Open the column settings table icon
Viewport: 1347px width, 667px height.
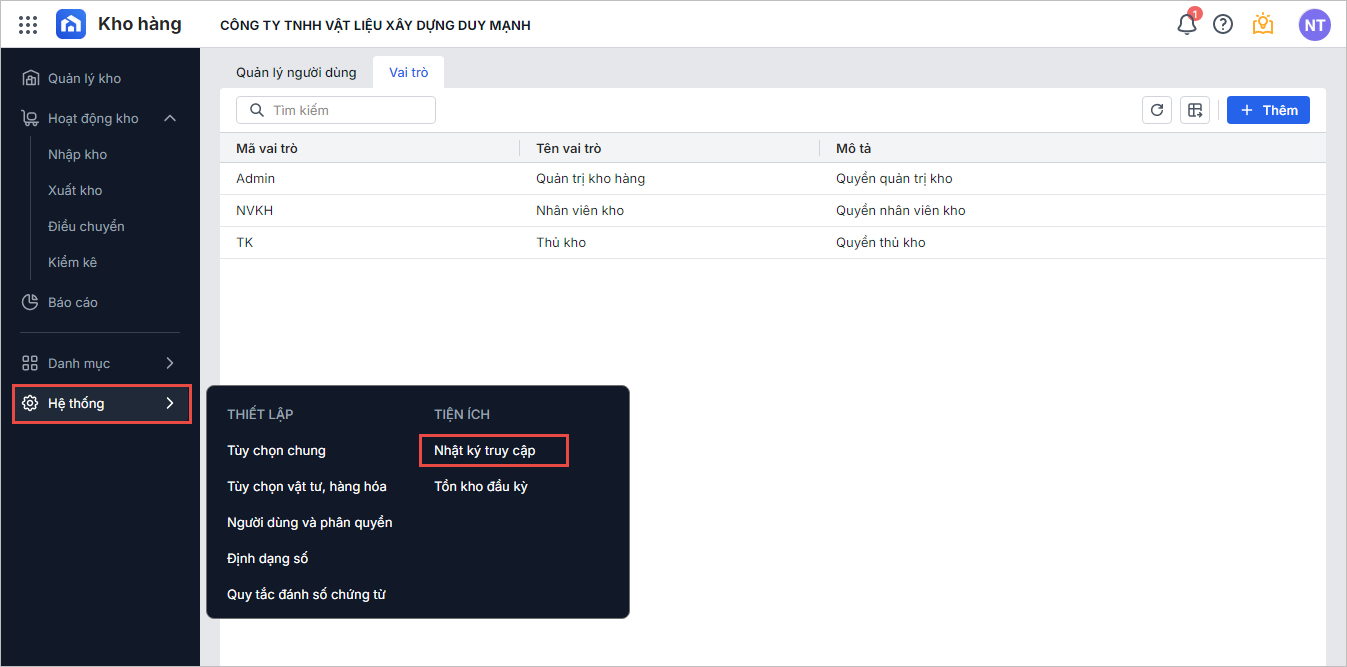(x=1195, y=110)
